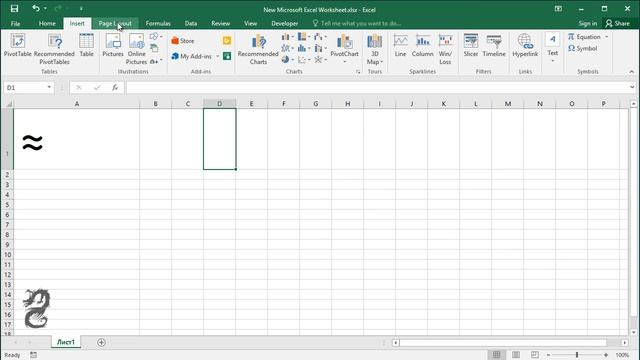This screenshot has width=640, height=360.
Task: Insert a column or bar chart
Action: click(287, 37)
